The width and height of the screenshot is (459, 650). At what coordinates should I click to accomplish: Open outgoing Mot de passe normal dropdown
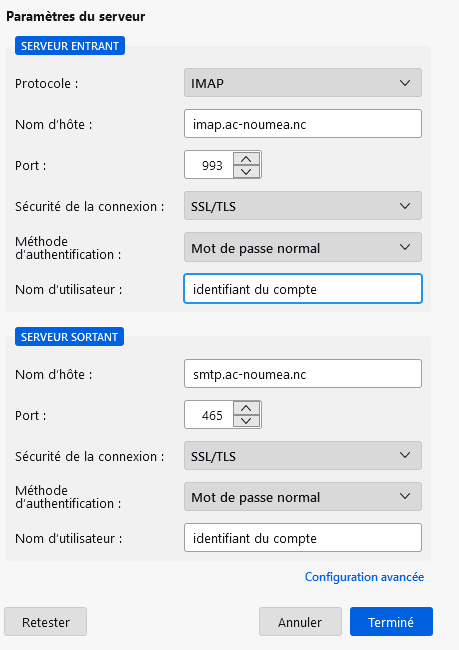point(303,497)
